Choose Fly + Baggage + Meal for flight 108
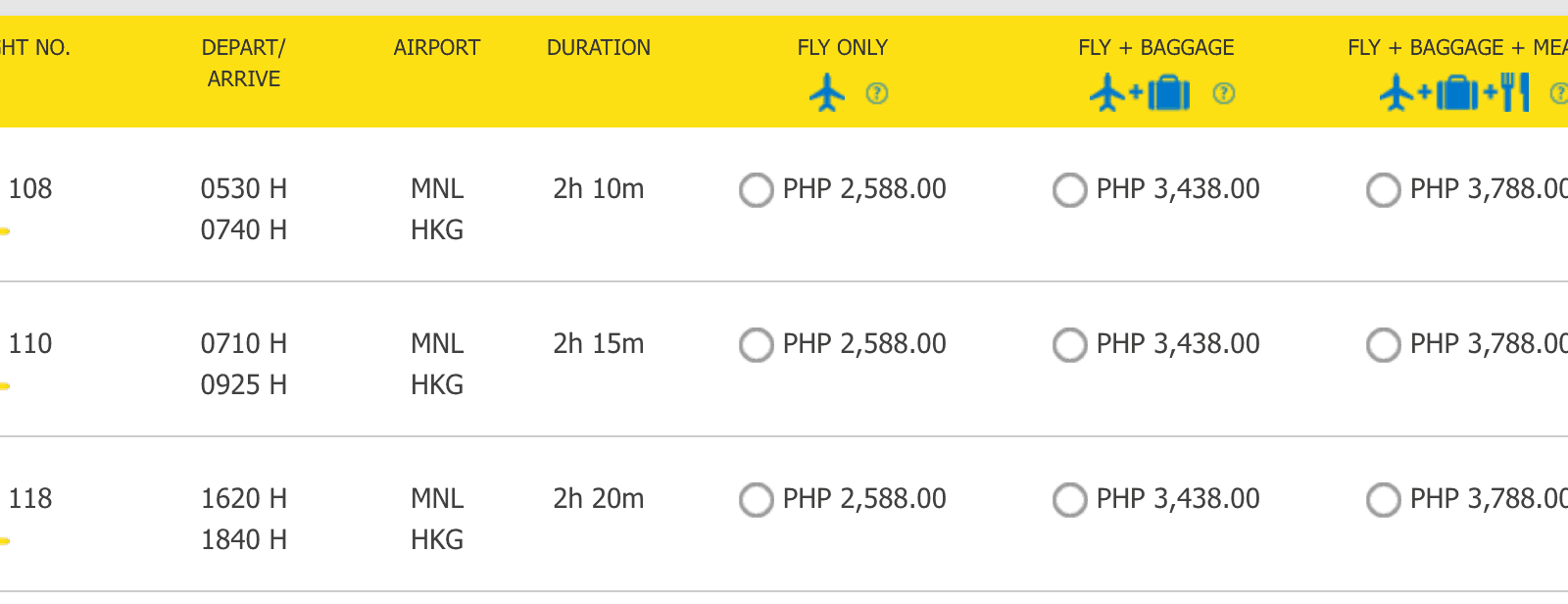The width and height of the screenshot is (1568, 604). pyautogui.click(x=1384, y=189)
